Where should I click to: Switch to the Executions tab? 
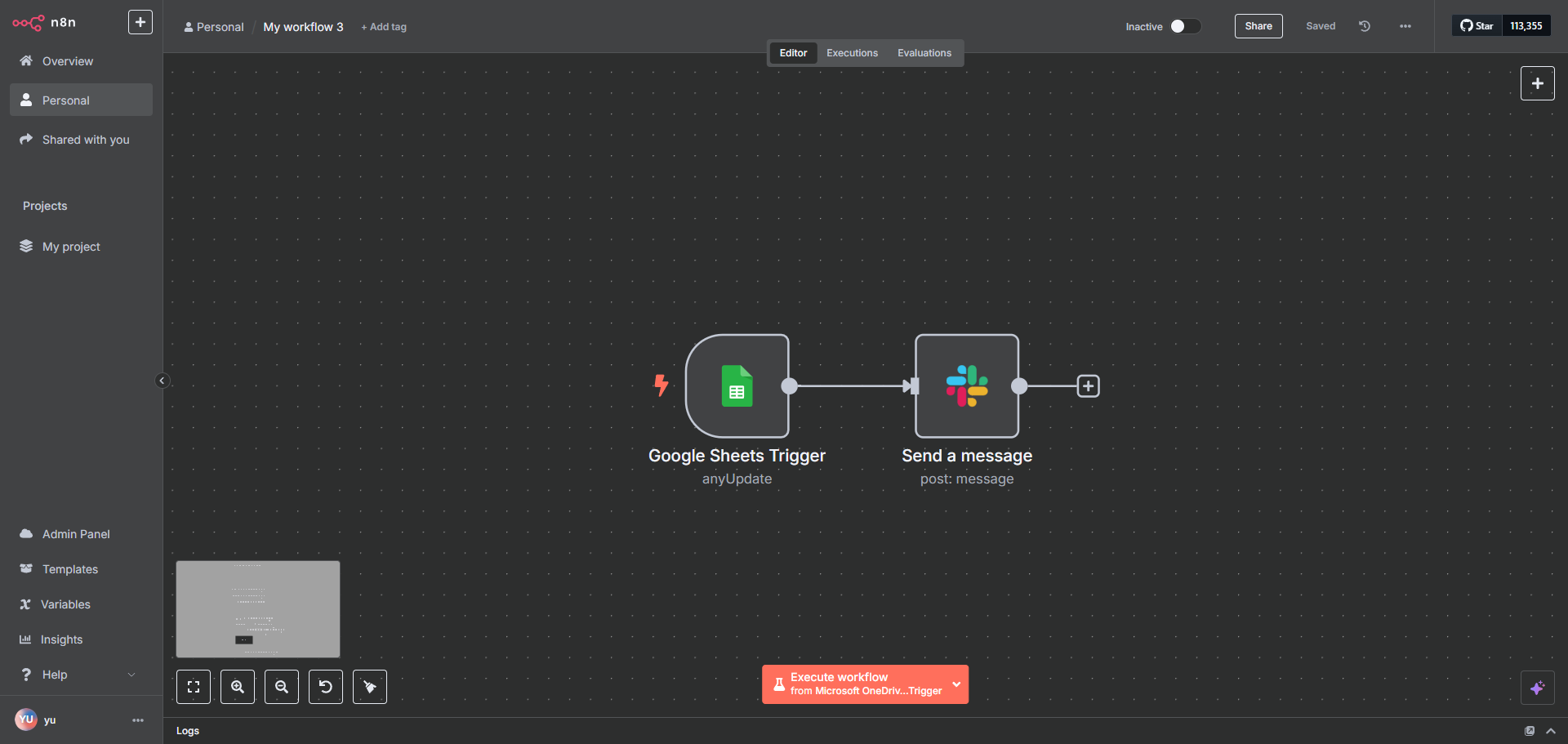852,53
